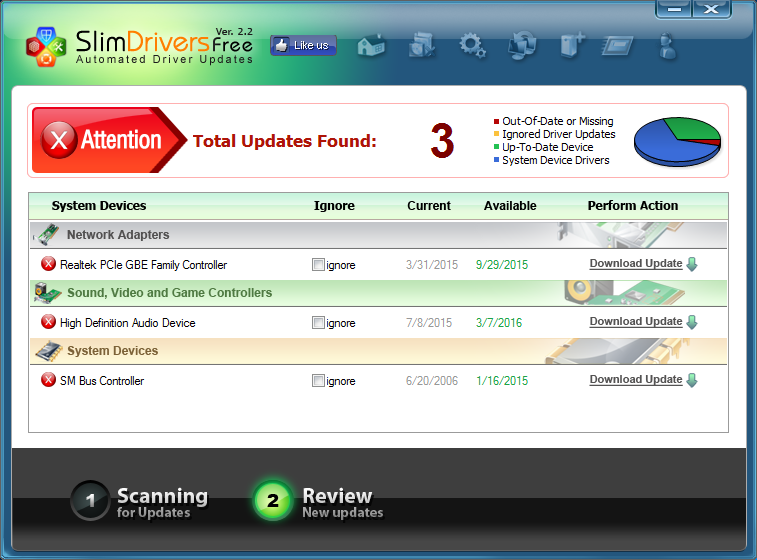Viewport: 757px width, 560px height.
Task: Click the yellow Ignored Driver Updates swatch
Action: pyautogui.click(x=496, y=134)
